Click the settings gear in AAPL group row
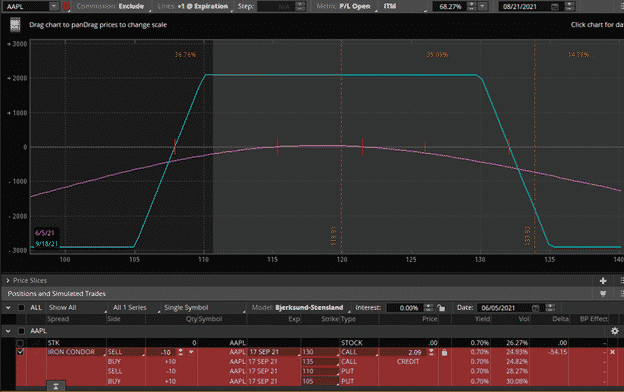This screenshot has height=392, width=624. 614,331
